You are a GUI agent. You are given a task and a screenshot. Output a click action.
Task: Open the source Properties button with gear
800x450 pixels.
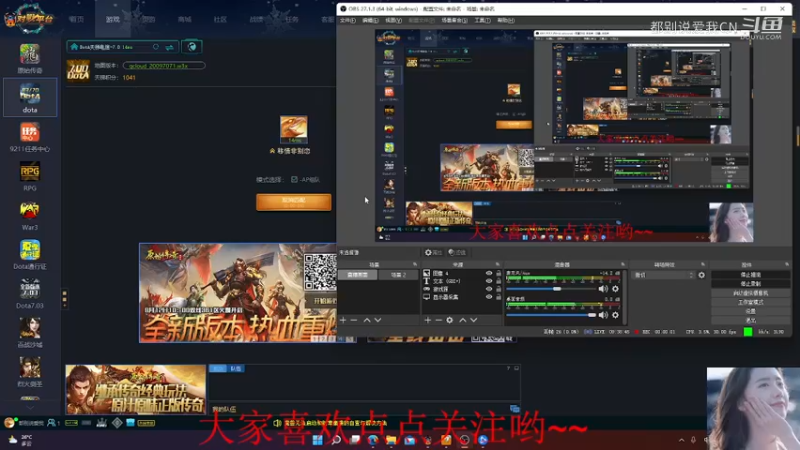[x=433, y=252]
